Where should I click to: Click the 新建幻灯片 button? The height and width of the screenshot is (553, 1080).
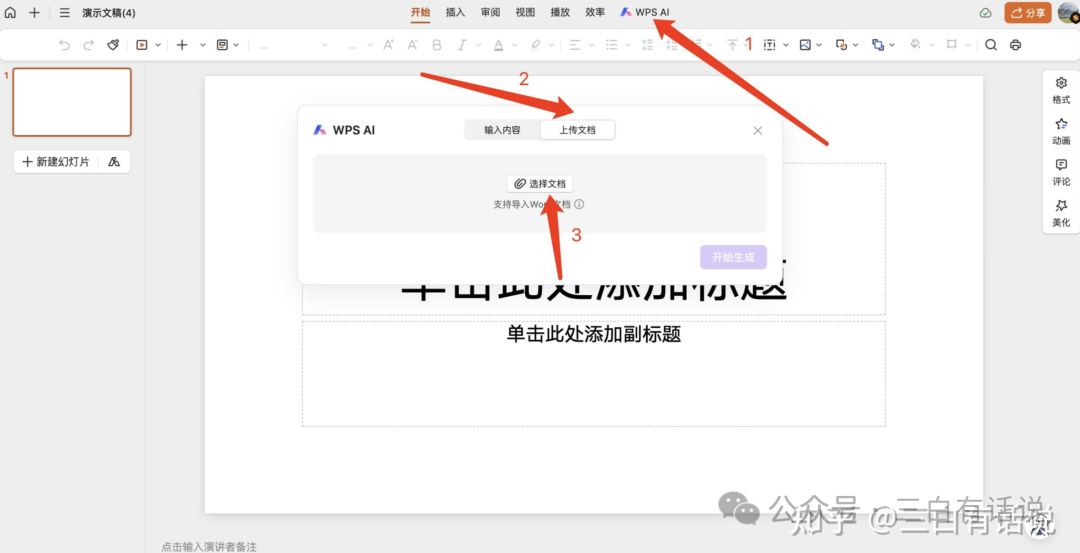[56, 162]
